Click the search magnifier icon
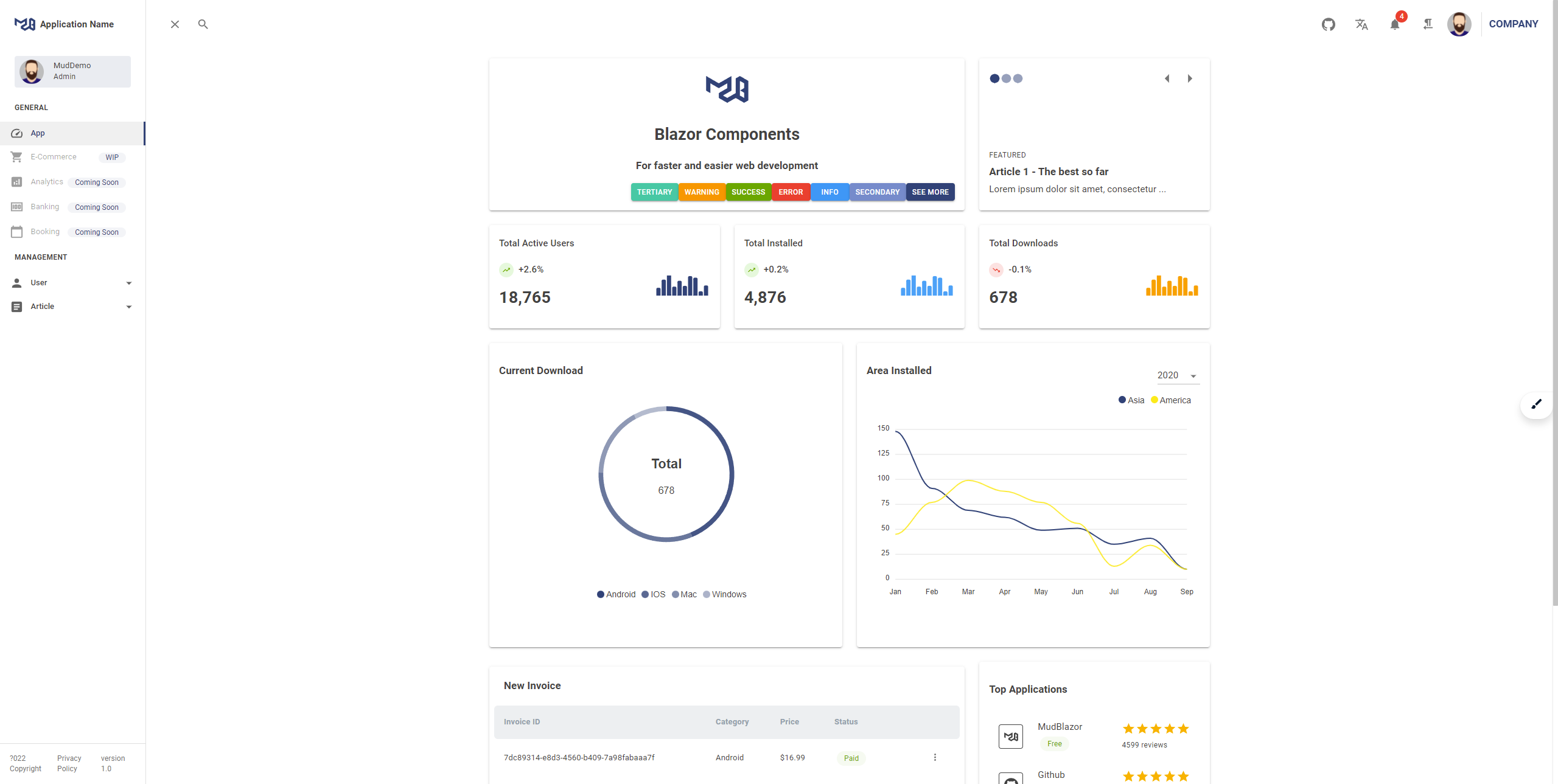The image size is (1558, 784). tap(203, 24)
